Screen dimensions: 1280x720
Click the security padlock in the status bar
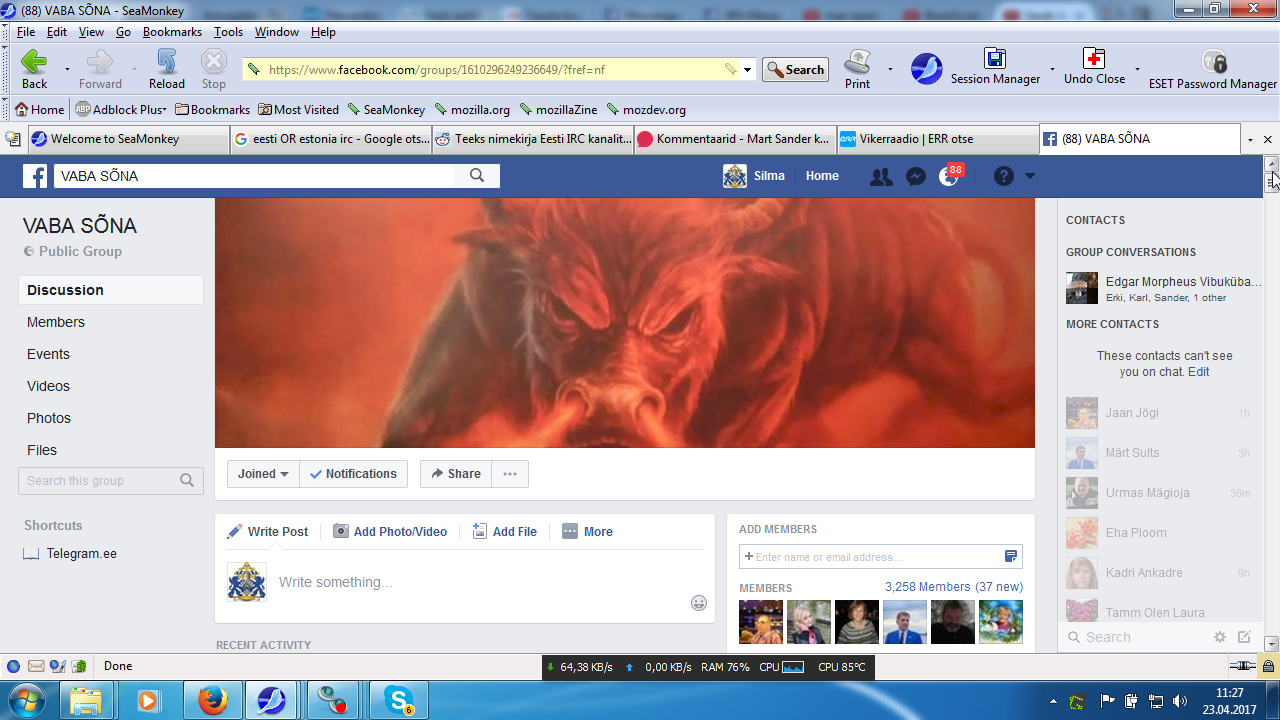coord(1268,666)
